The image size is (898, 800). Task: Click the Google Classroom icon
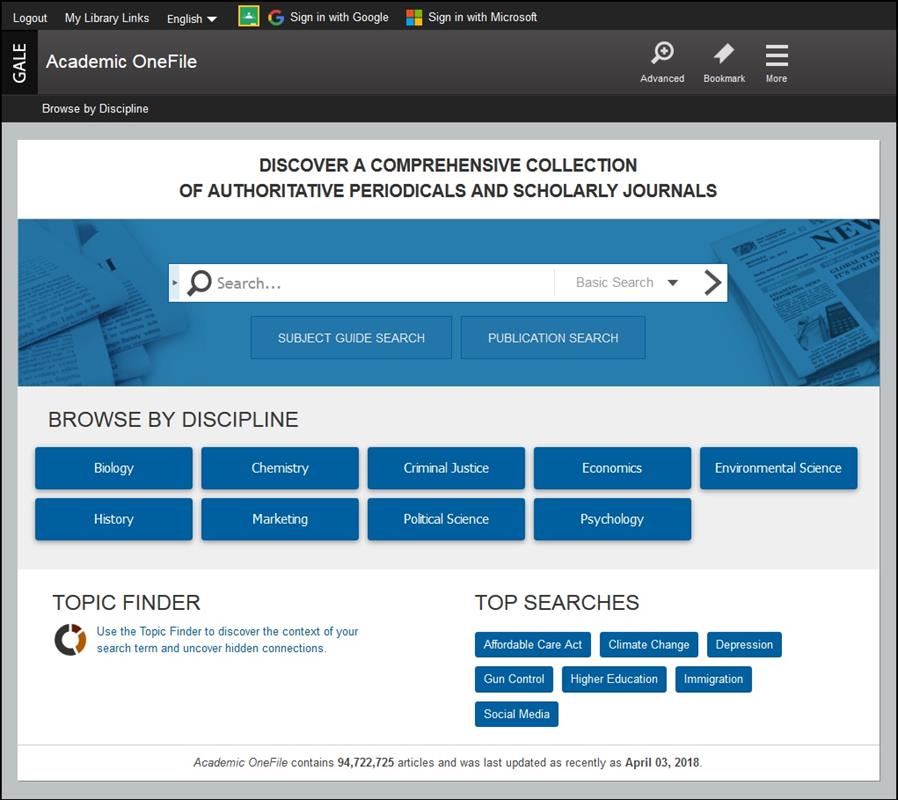coord(249,17)
